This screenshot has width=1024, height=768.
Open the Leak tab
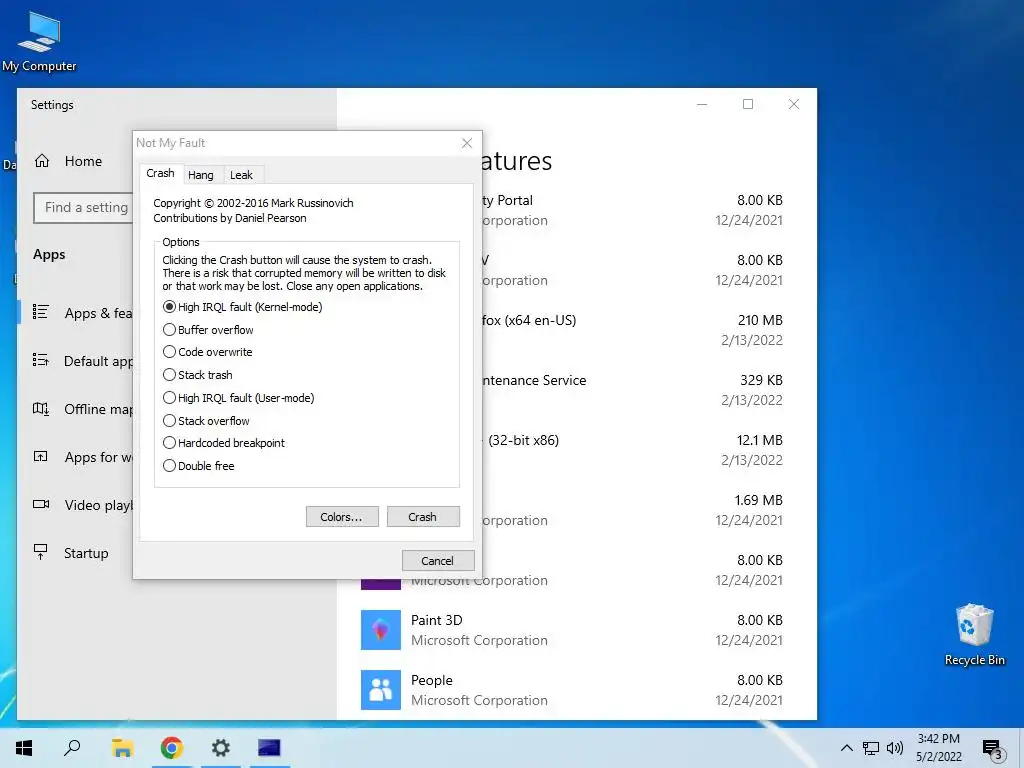[x=241, y=175]
